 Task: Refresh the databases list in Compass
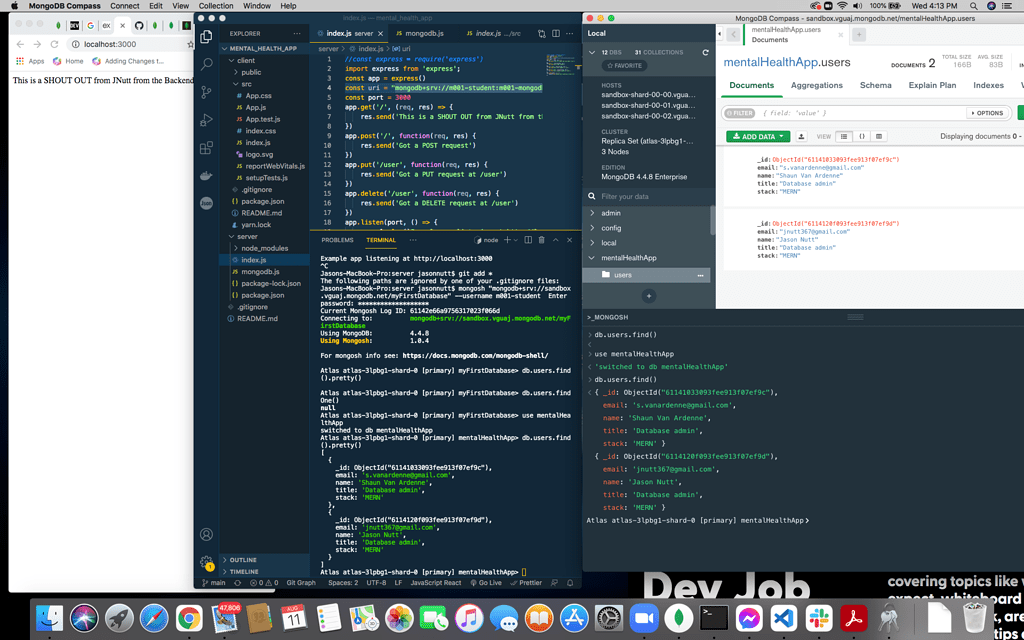[x=706, y=53]
